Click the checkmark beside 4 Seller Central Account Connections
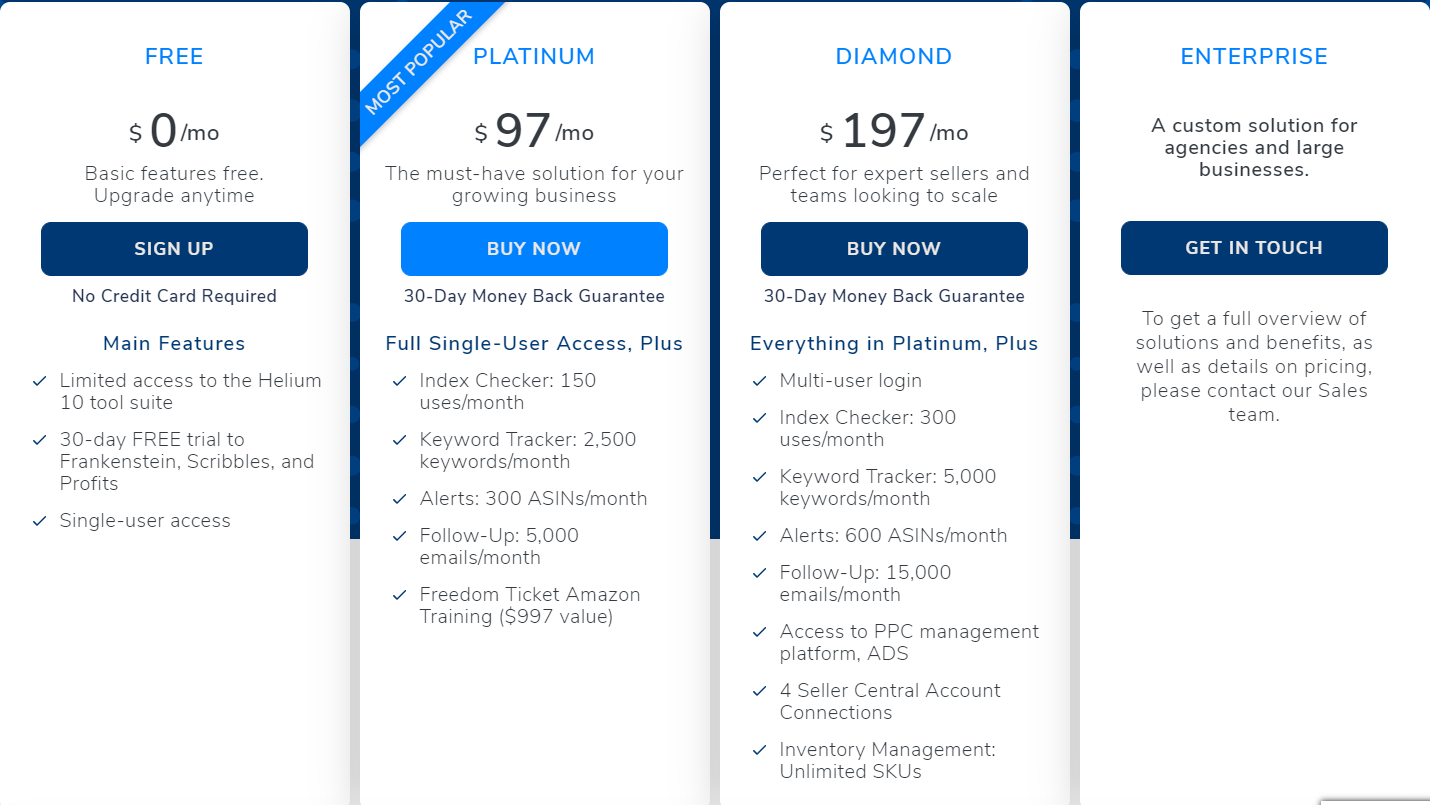 coord(760,691)
